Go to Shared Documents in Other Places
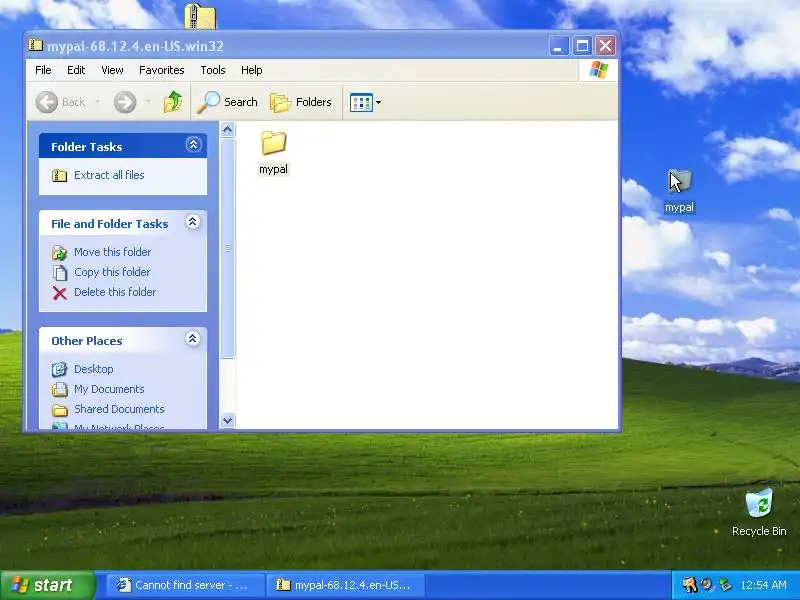Image resolution: width=800 pixels, height=600 pixels. 119,409
